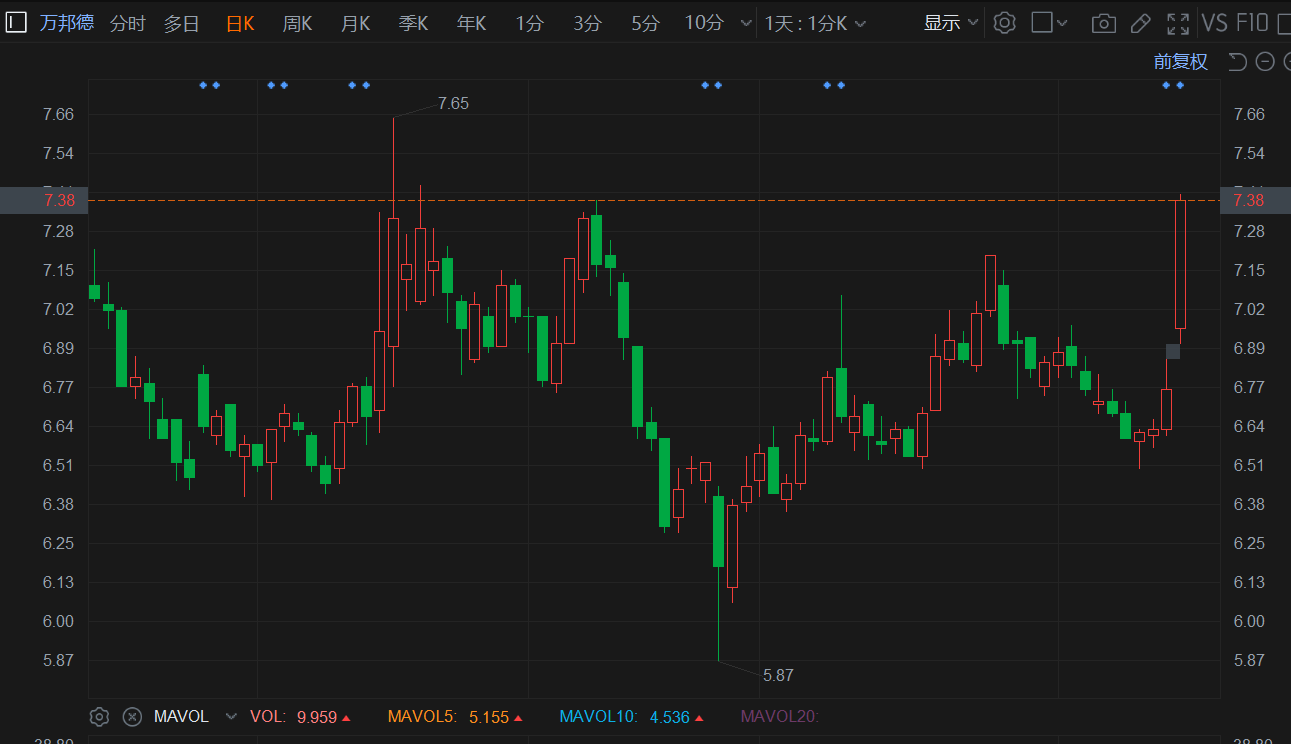The height and width of the screenshot is (744, 1291).
Task: Select the 日K daily candlestick tab
Action: (x=240, y=23)
